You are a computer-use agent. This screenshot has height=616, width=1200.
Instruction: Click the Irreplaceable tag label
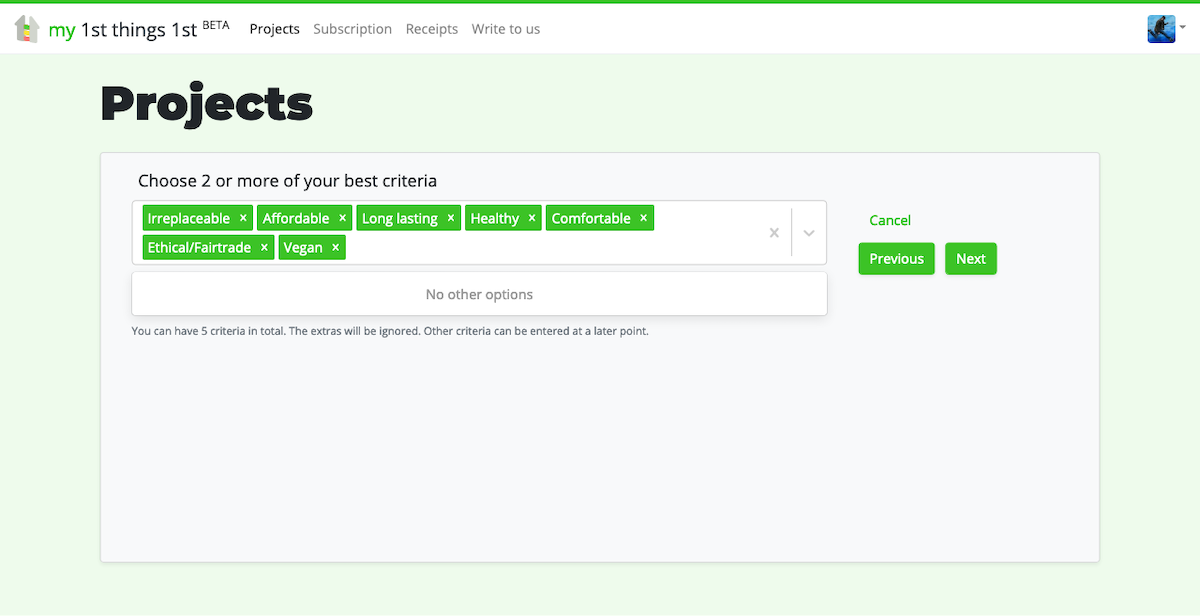point(189,218)
